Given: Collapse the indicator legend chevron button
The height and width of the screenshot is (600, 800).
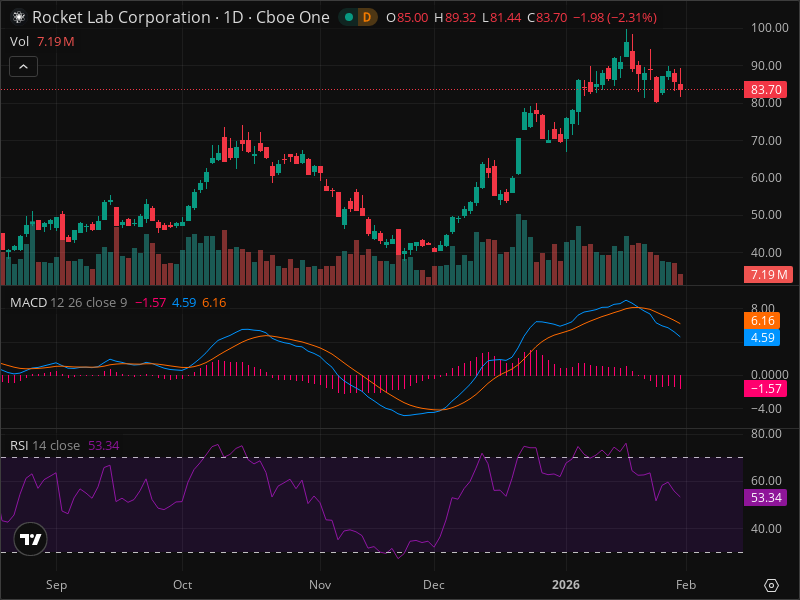Looking at the screenshot, I should click(x=23, y=67).
